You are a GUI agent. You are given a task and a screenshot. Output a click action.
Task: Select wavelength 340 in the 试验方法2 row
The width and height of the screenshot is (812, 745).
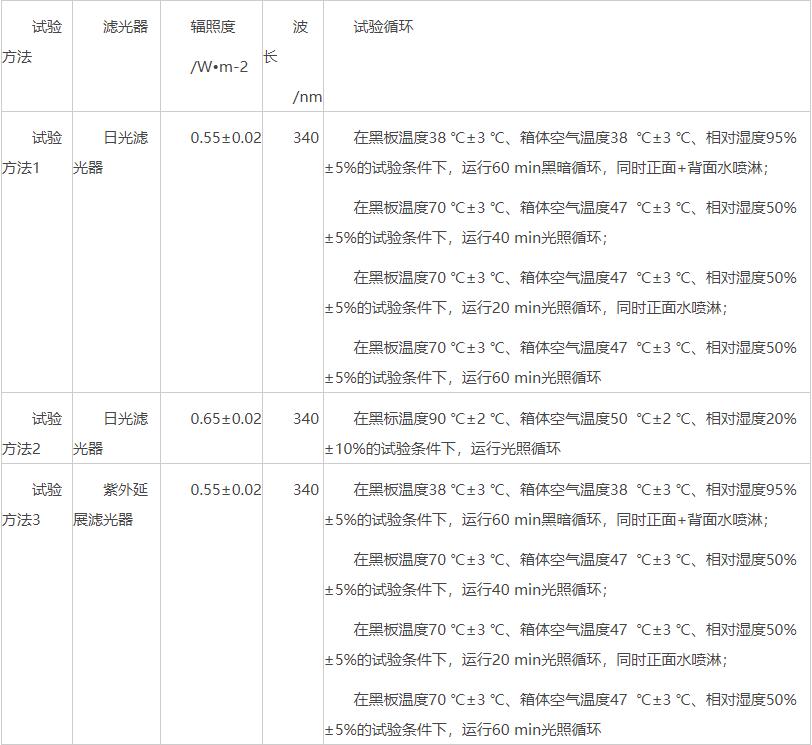tap(306, 419)
